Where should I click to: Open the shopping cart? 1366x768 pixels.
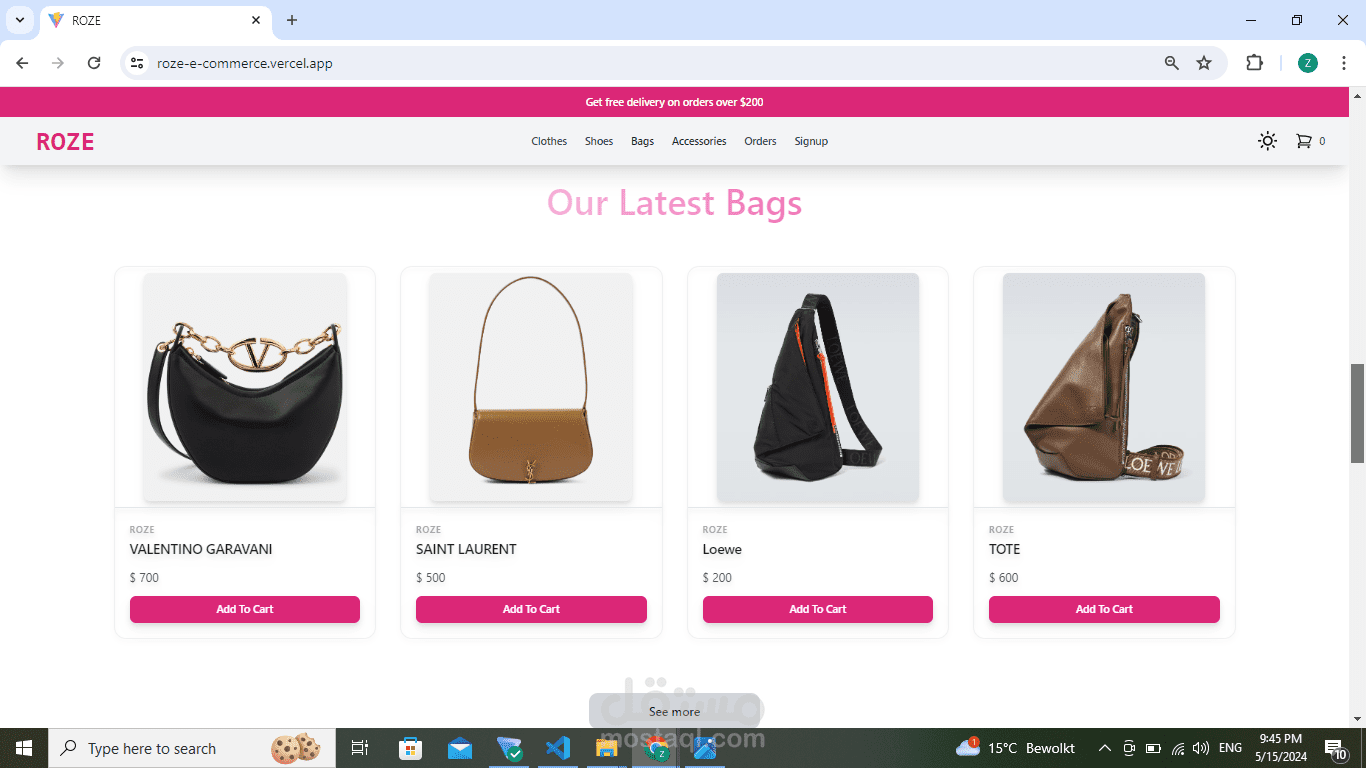point(1310,141)
